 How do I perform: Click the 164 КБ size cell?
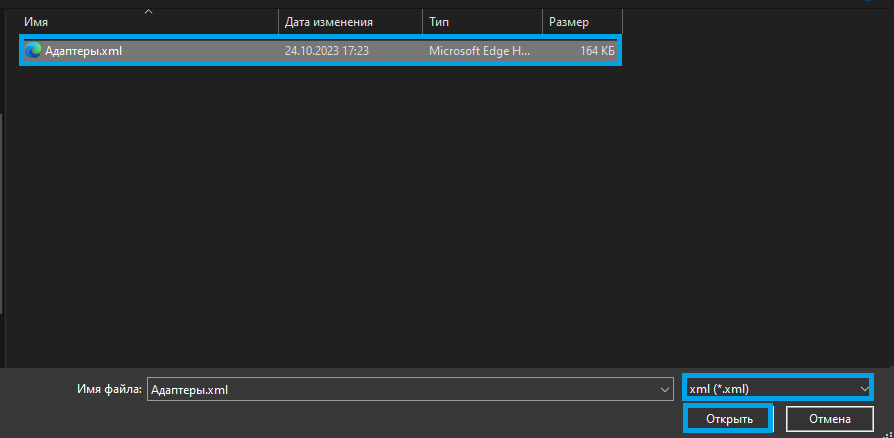click(598, 51)
